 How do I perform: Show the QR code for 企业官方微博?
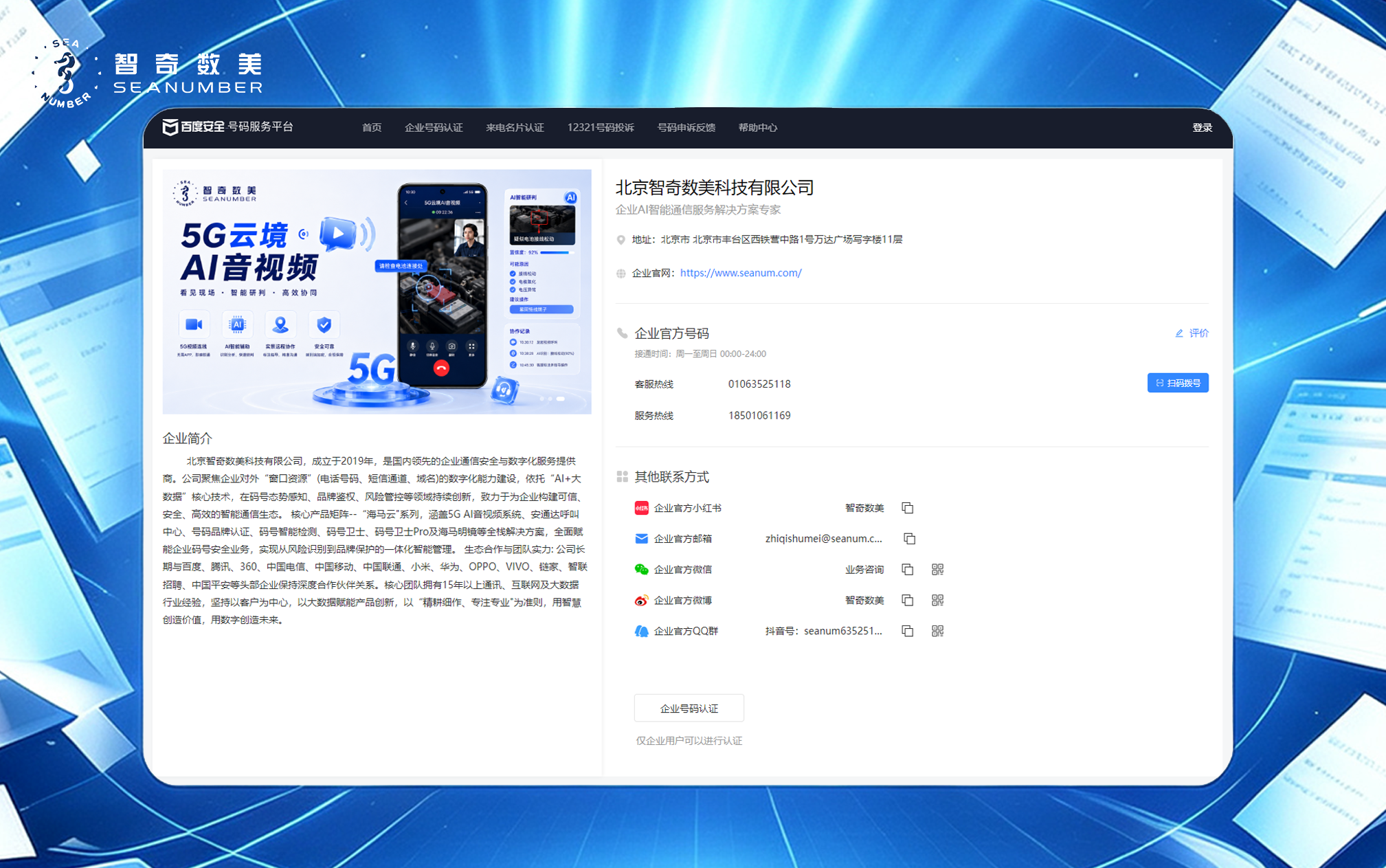tap(937, 601)
